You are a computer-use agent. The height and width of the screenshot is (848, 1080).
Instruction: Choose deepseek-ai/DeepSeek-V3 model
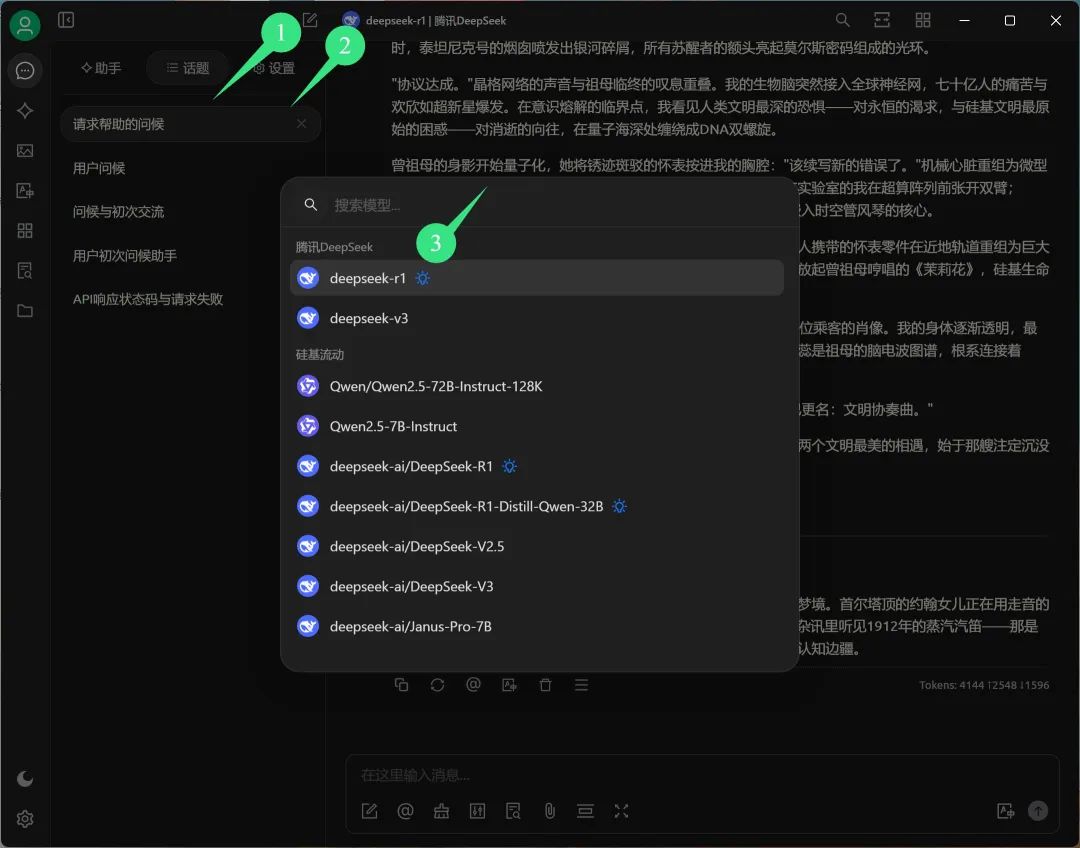(537, 586)
